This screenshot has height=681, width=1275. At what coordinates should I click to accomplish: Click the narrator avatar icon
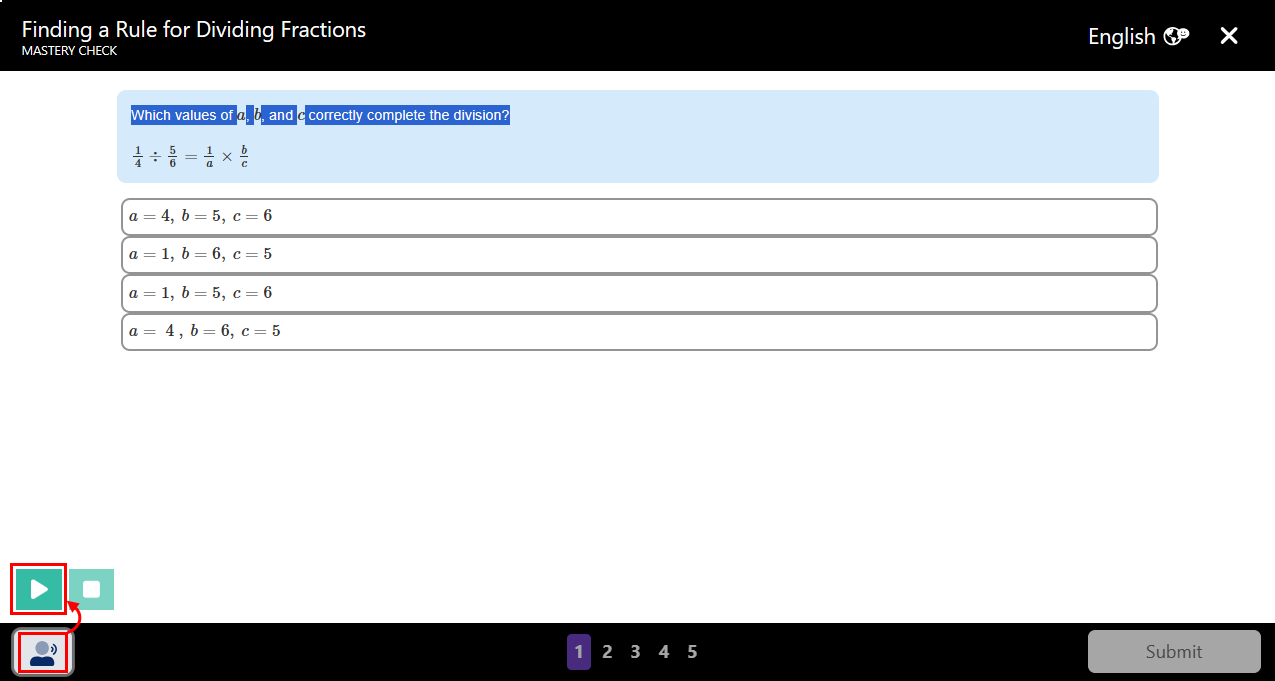tap(42, 651)
